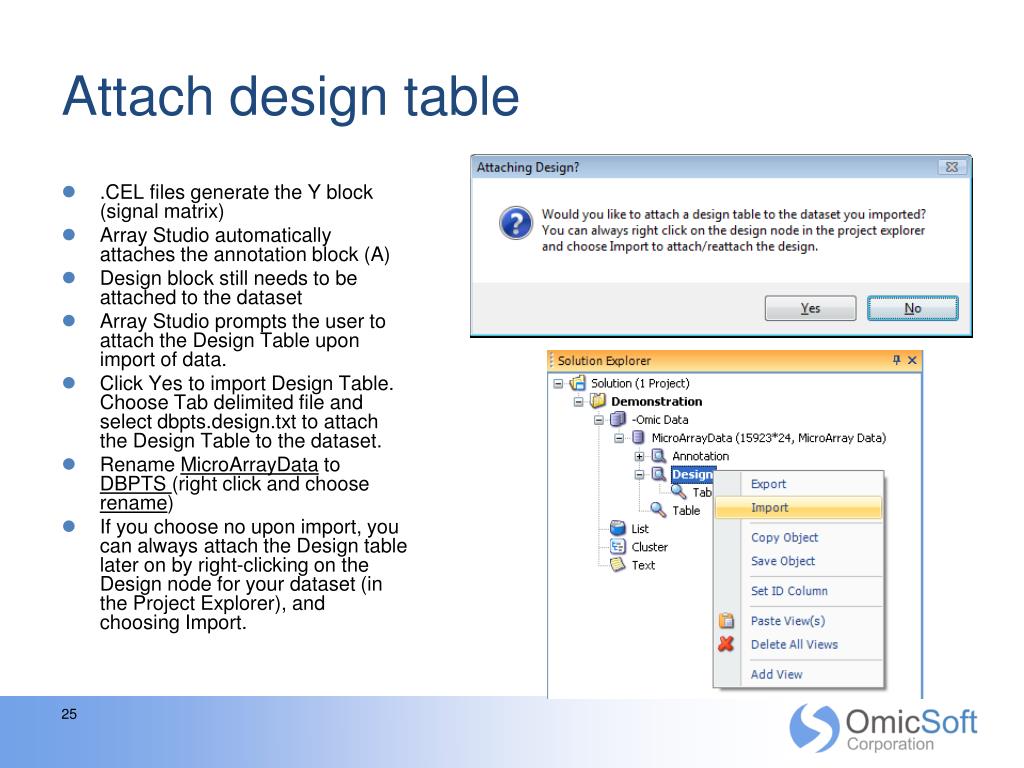Click the Design node icon
The height and width of the screenshot is (768, 1024).
[x=659, y=474]
